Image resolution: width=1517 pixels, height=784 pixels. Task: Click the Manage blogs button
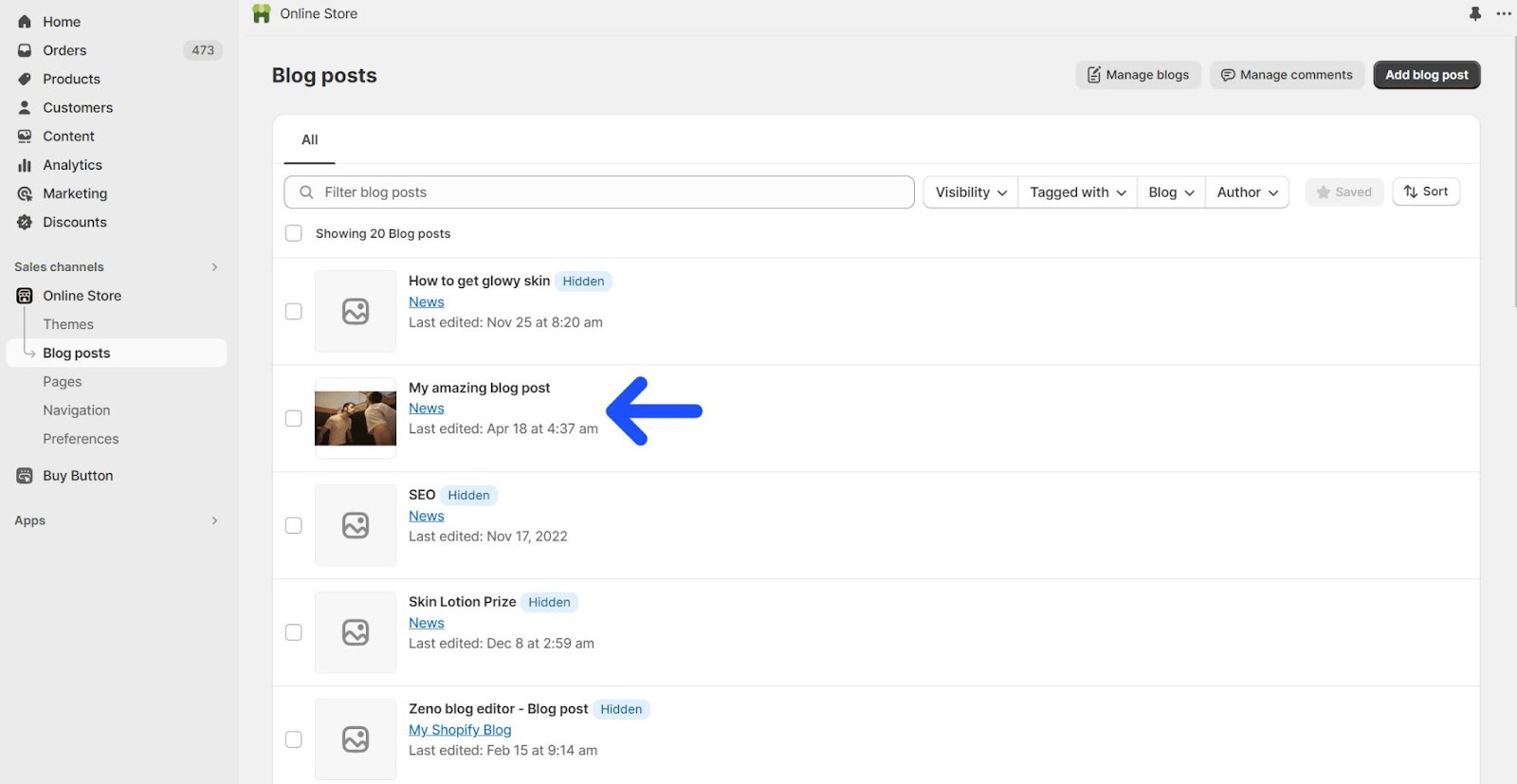click(1138, 75)
